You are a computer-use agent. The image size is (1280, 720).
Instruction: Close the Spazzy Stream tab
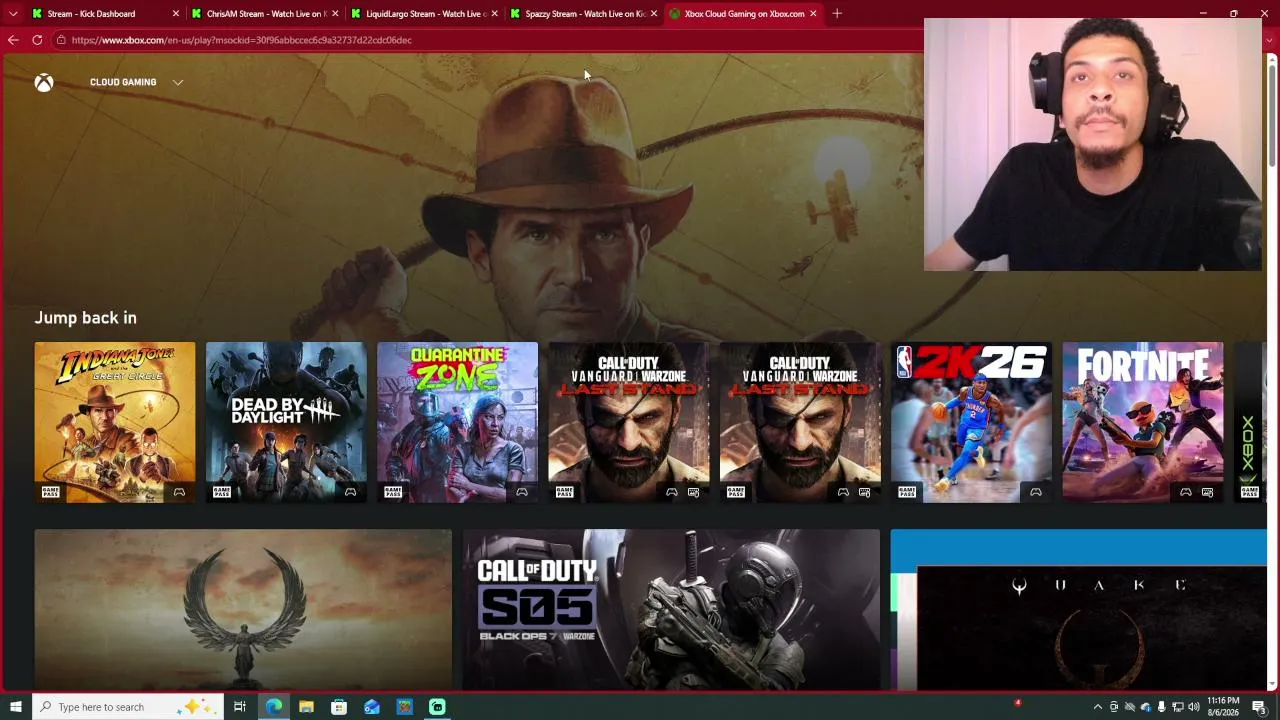[654, 14]
